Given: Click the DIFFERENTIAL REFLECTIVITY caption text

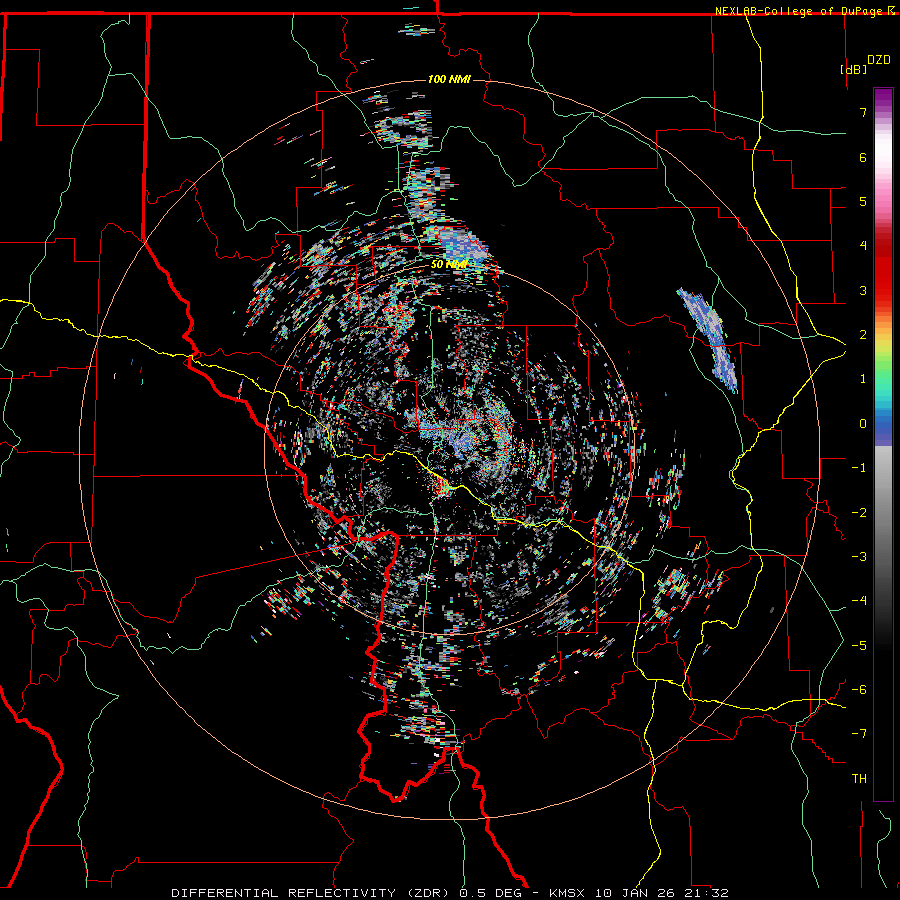Looking at the screenshot, I should click(x=284, y=893).
